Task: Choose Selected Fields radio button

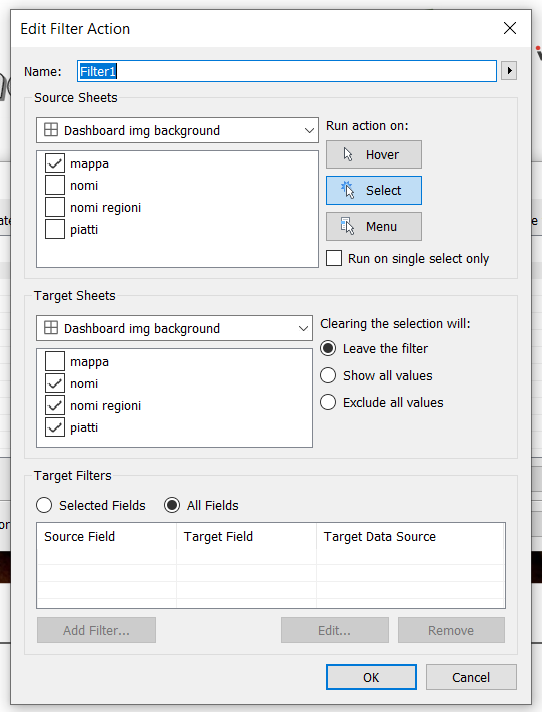Action: pyautogui.click(x=44, y=505)
